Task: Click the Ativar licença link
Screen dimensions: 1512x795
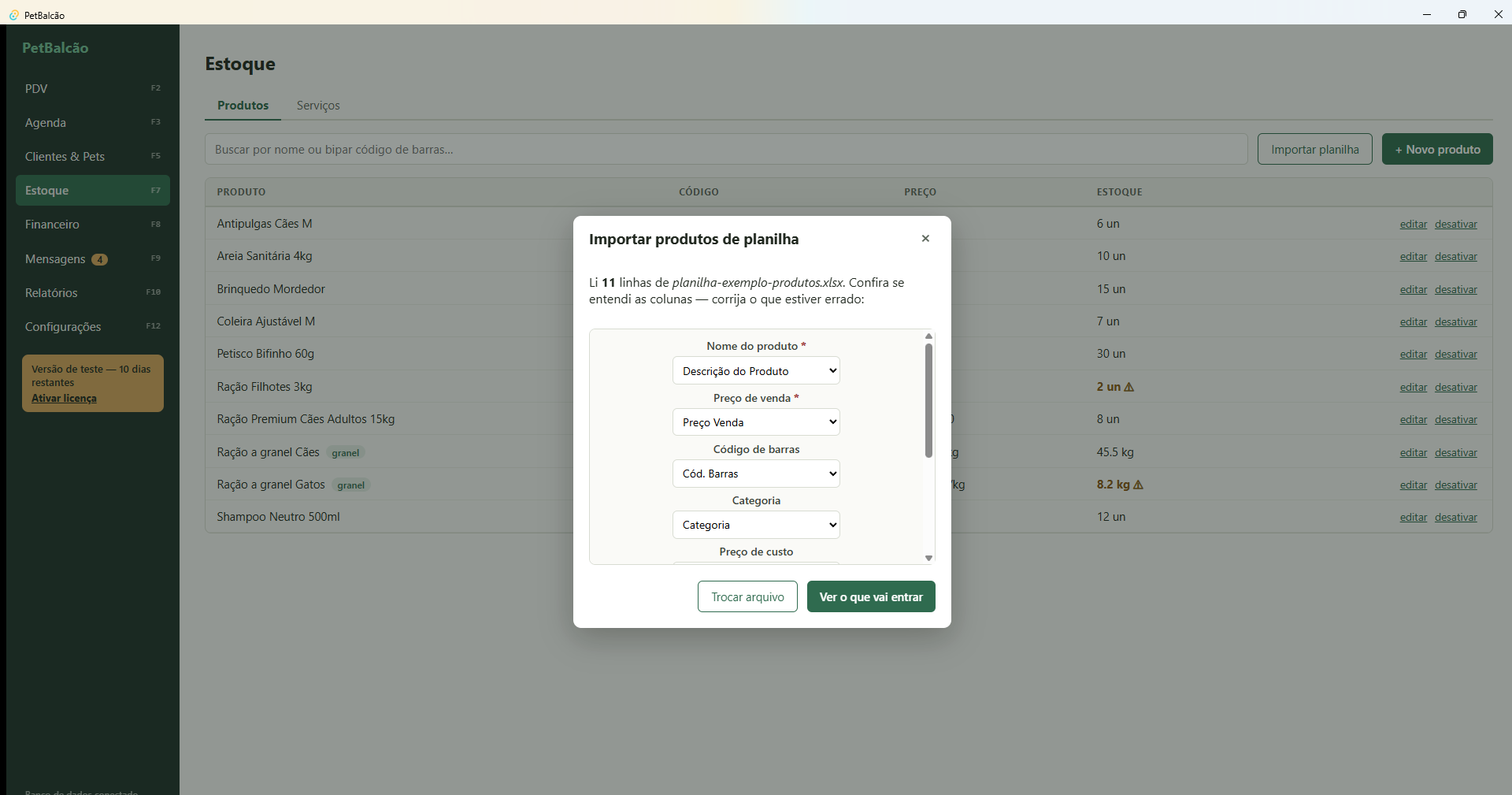Action: click(64, 399)
